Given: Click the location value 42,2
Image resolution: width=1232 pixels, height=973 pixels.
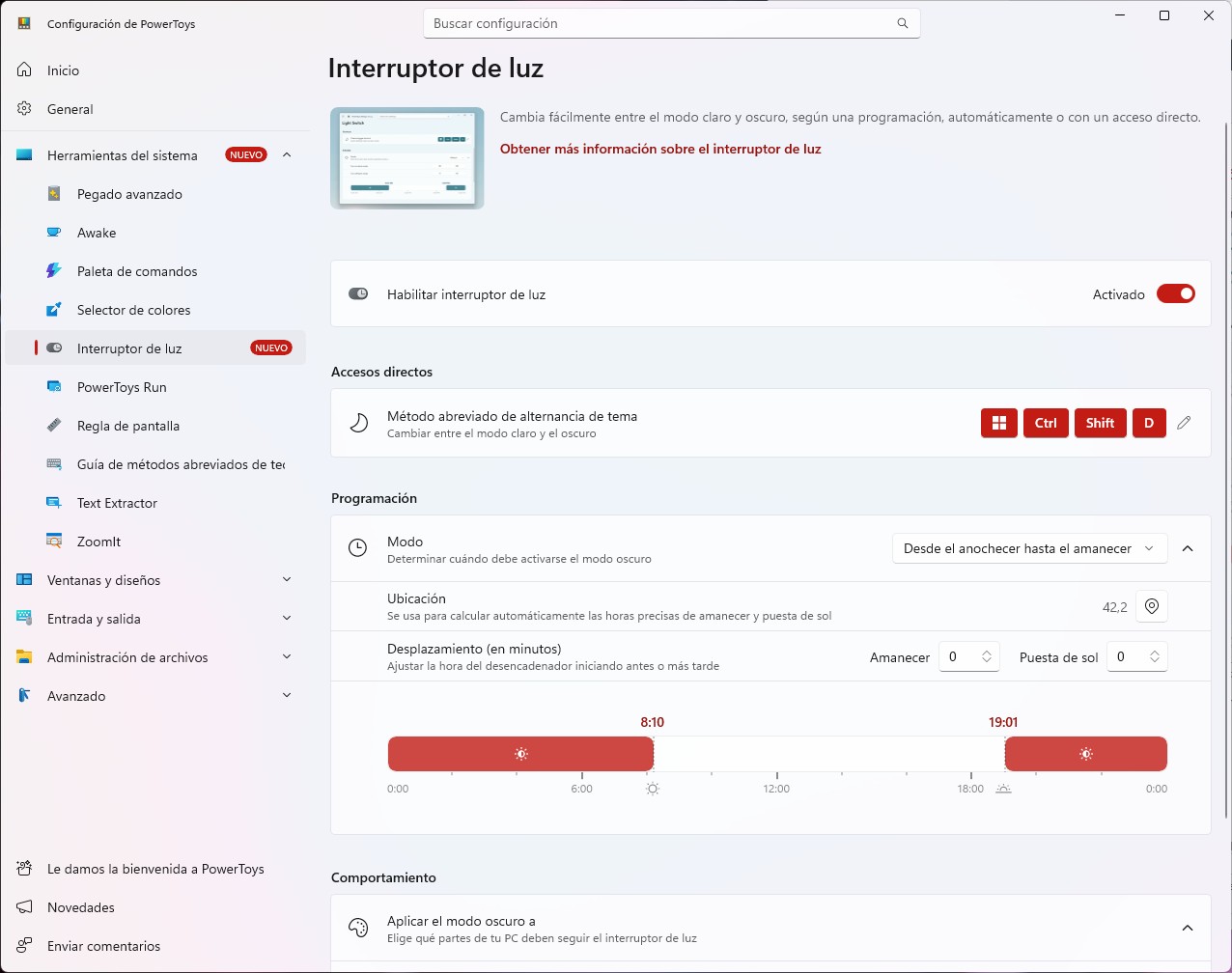Looking at the screenshot, I should pos(1114,607).
